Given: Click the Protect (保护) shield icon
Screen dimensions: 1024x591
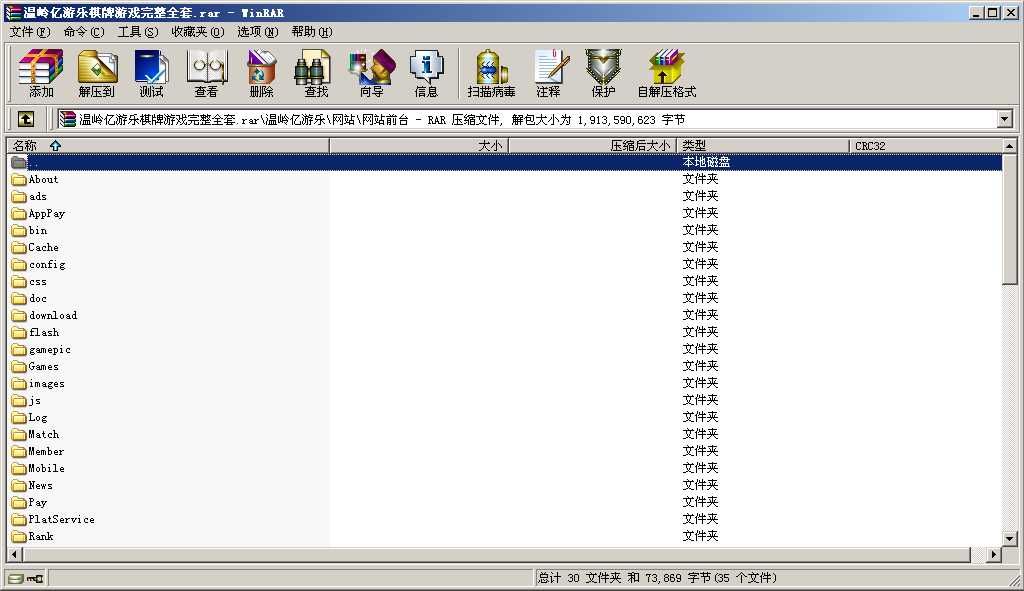Looking at the screenshot, I should (603, 72).
